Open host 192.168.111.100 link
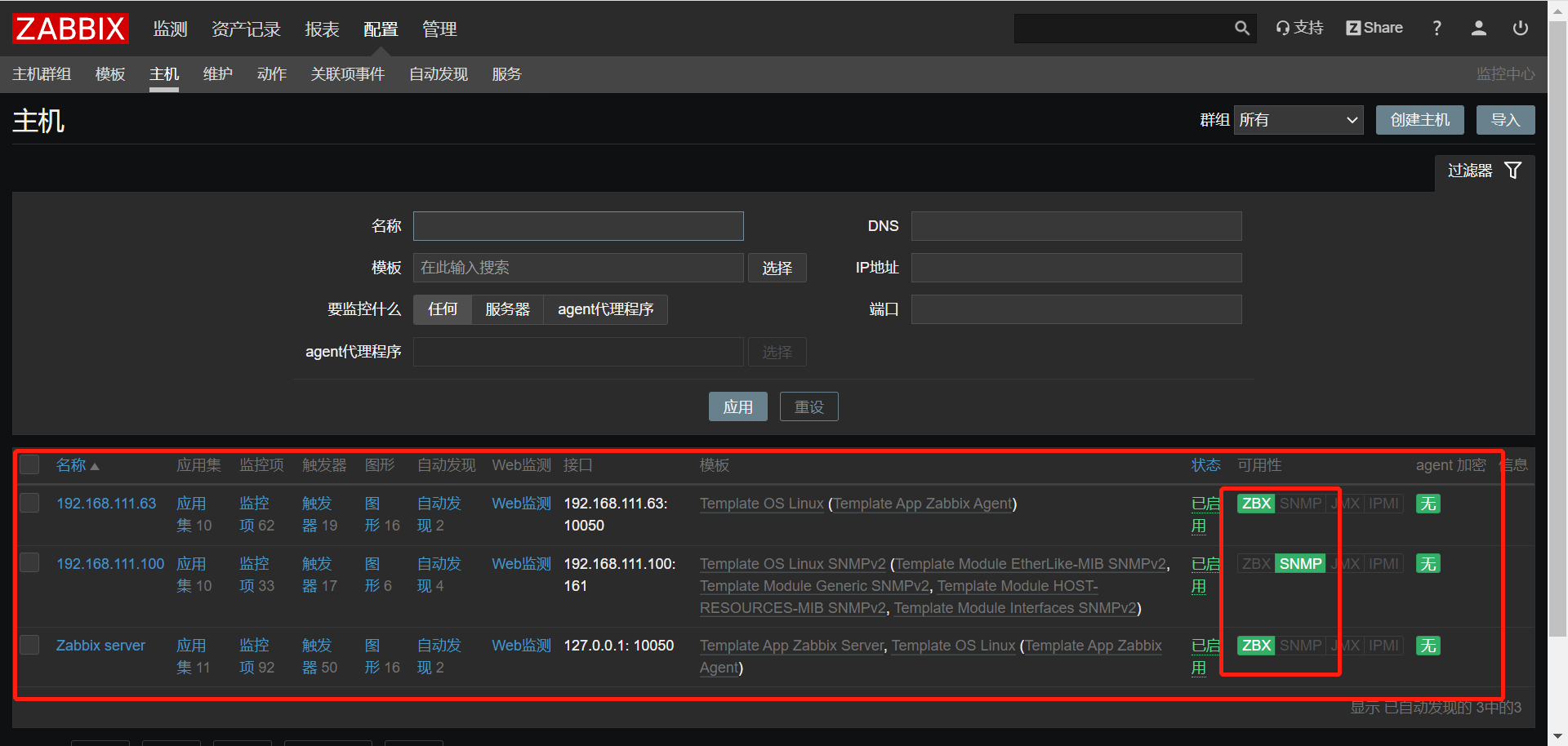Screen dimensions: 1568x746 pos(110,564)
